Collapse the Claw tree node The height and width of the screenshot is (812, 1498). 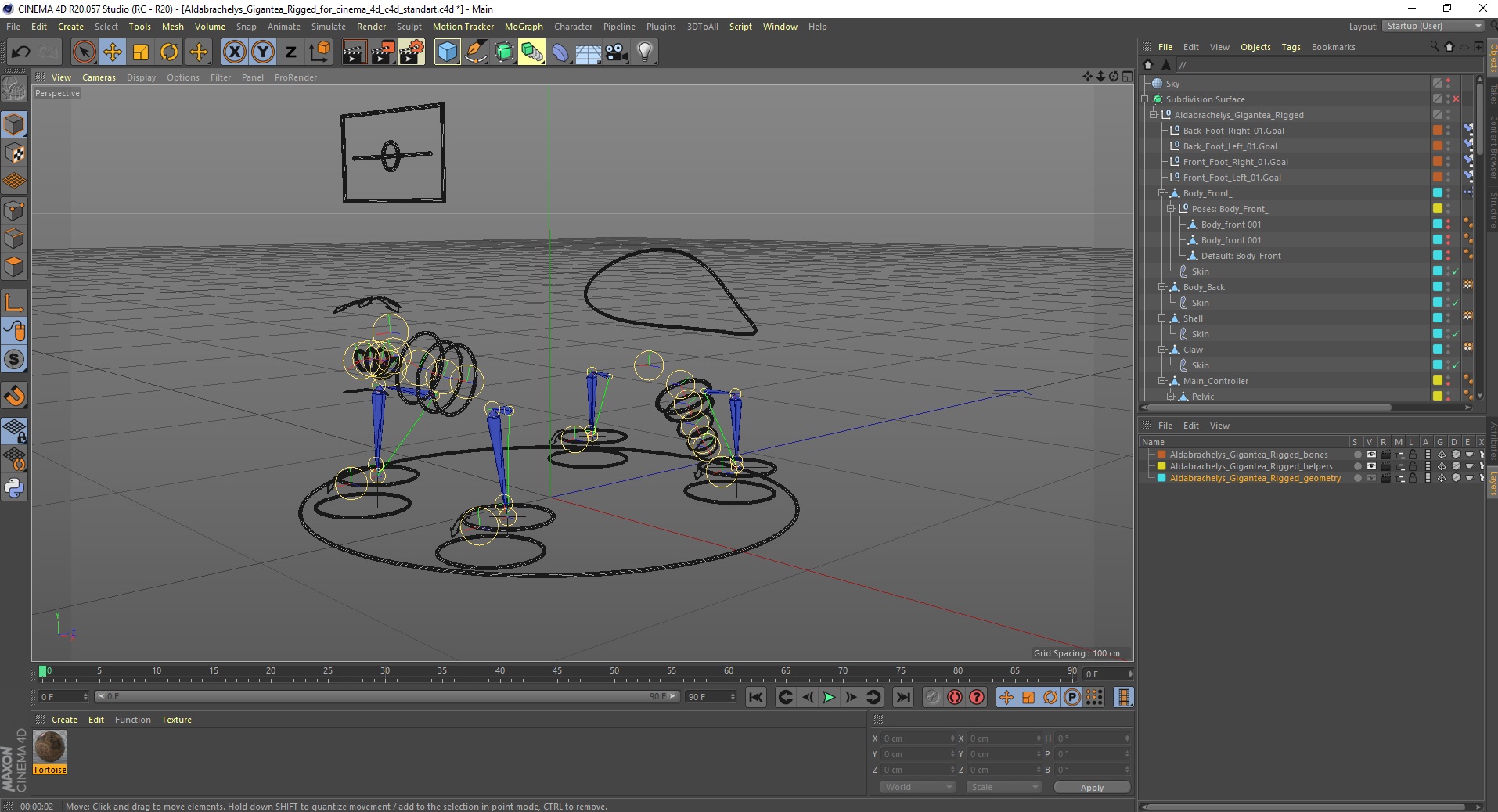point(1162,350)
